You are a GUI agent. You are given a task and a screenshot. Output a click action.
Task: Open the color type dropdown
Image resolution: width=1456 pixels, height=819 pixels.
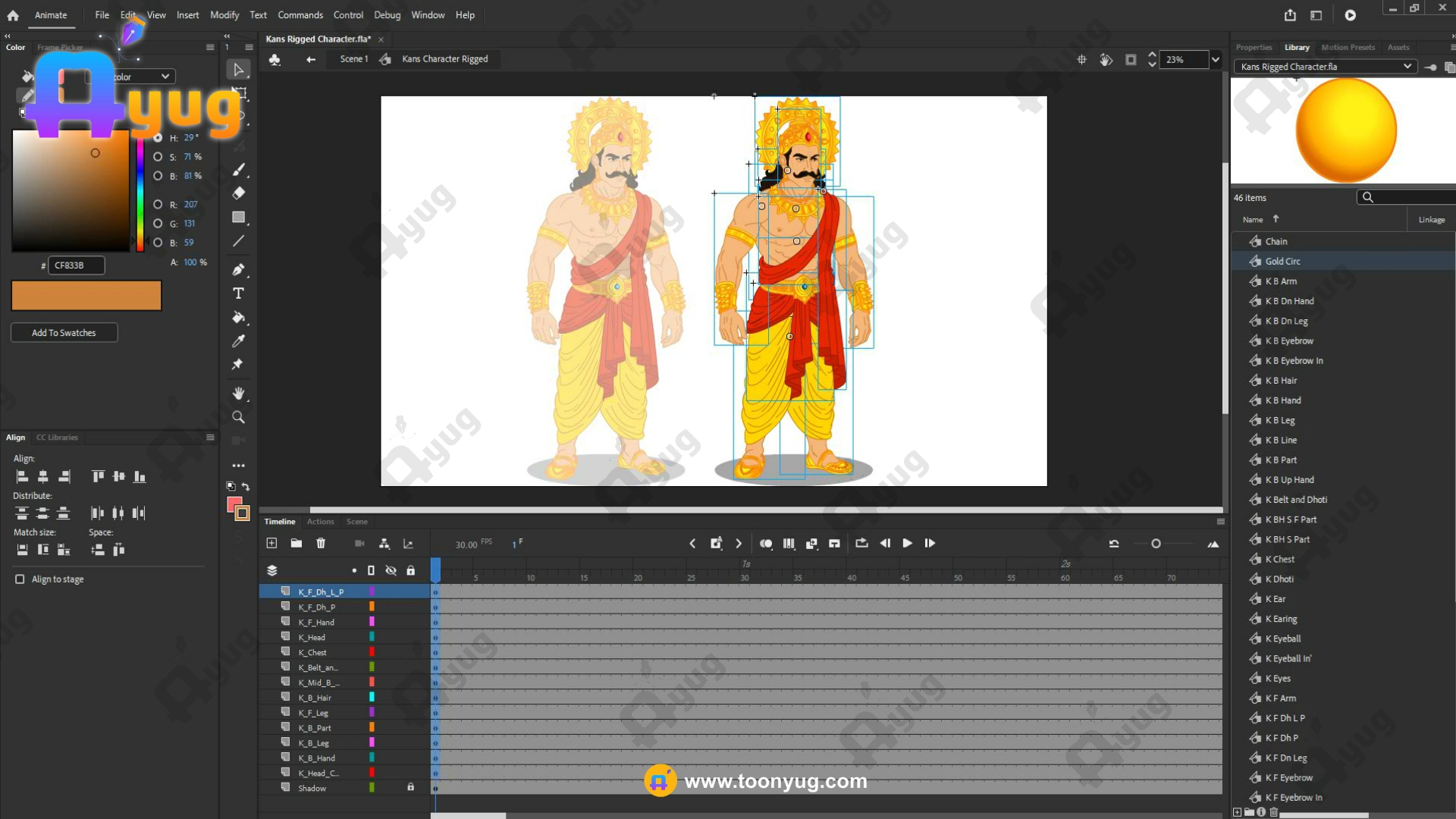[165, 77]
